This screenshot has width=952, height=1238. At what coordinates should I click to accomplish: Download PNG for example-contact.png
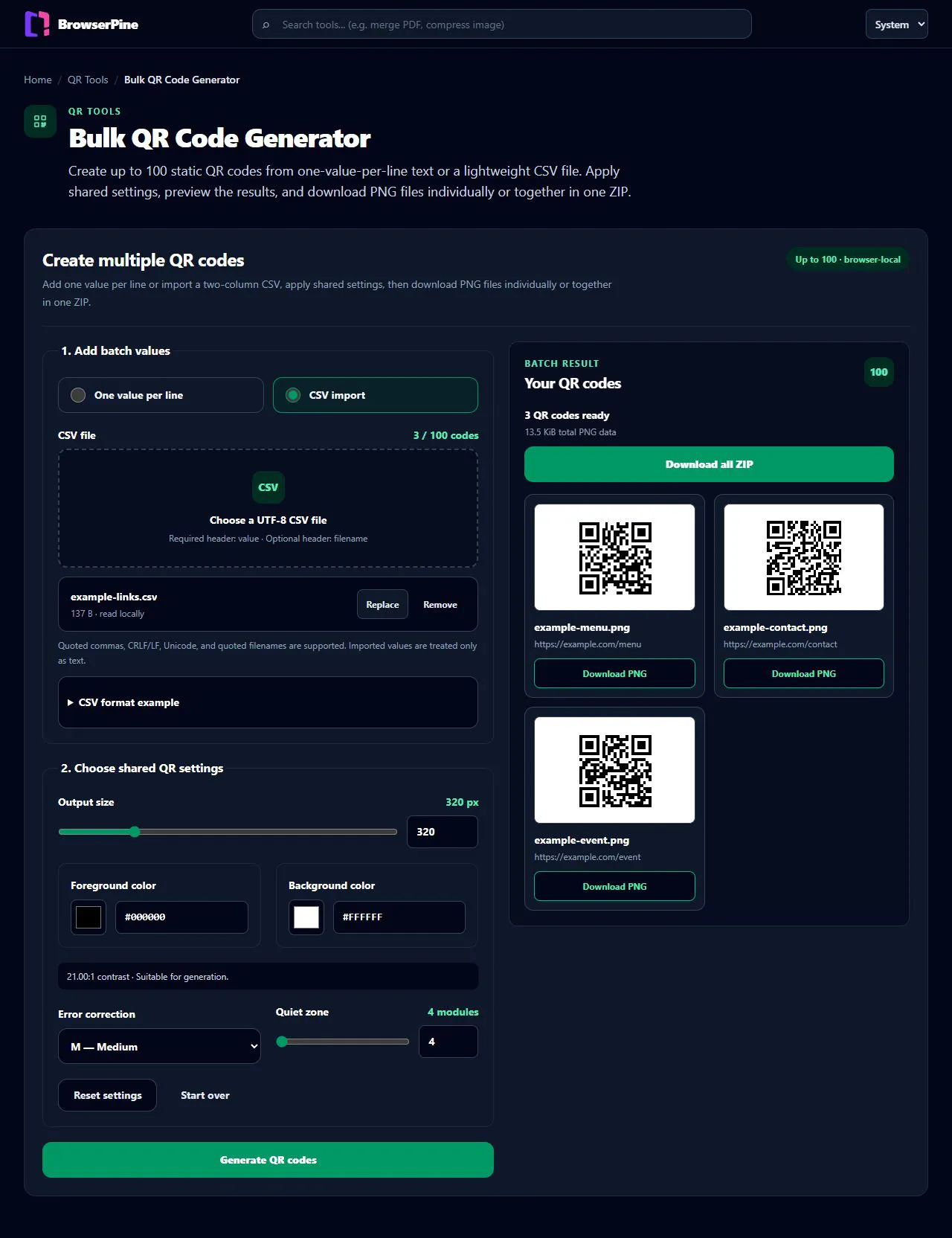click(804, 673)
